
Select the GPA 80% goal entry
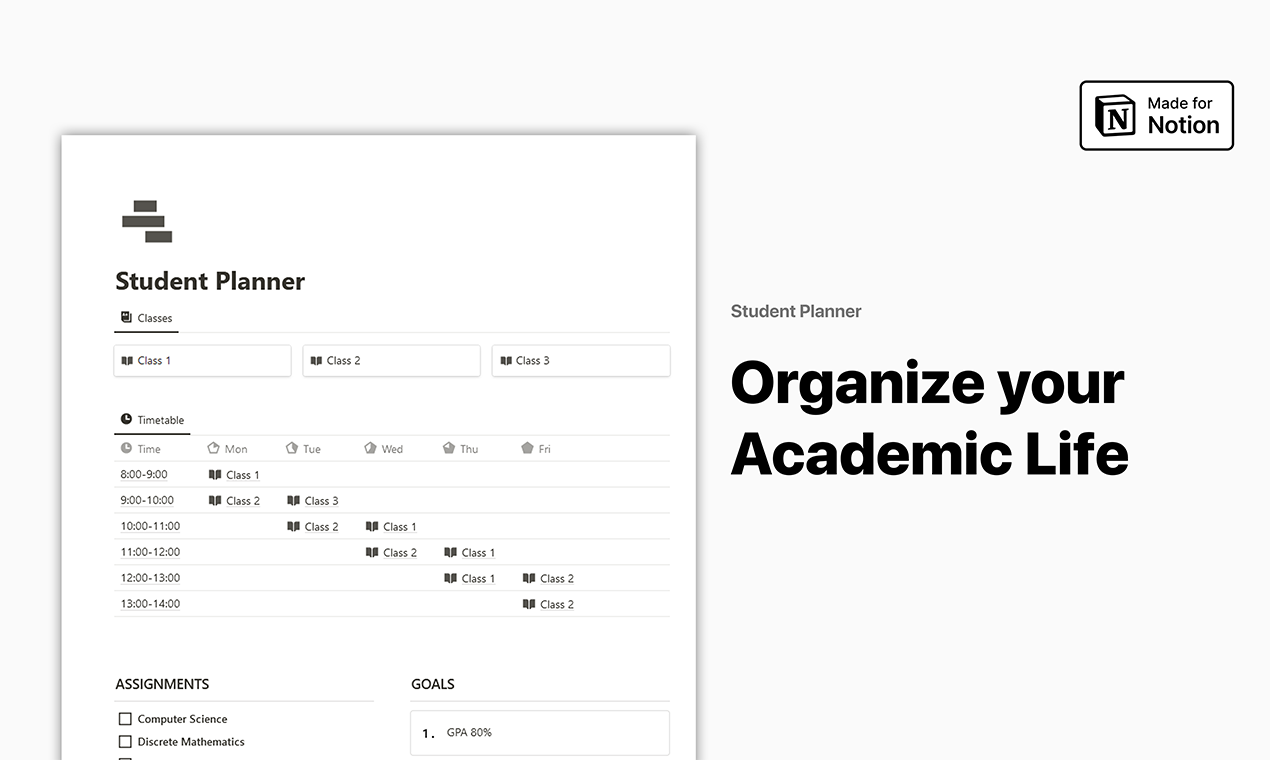pos(539,732)
